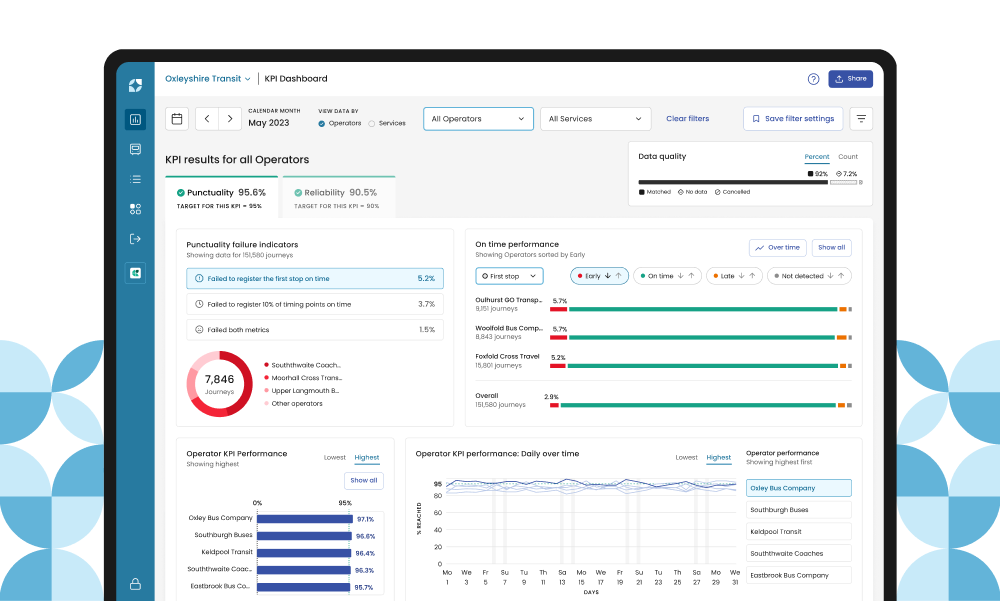Sort Not detected ascending arrow
Viewport: 1000px width, 602px height.
click(x=841, y=276)
